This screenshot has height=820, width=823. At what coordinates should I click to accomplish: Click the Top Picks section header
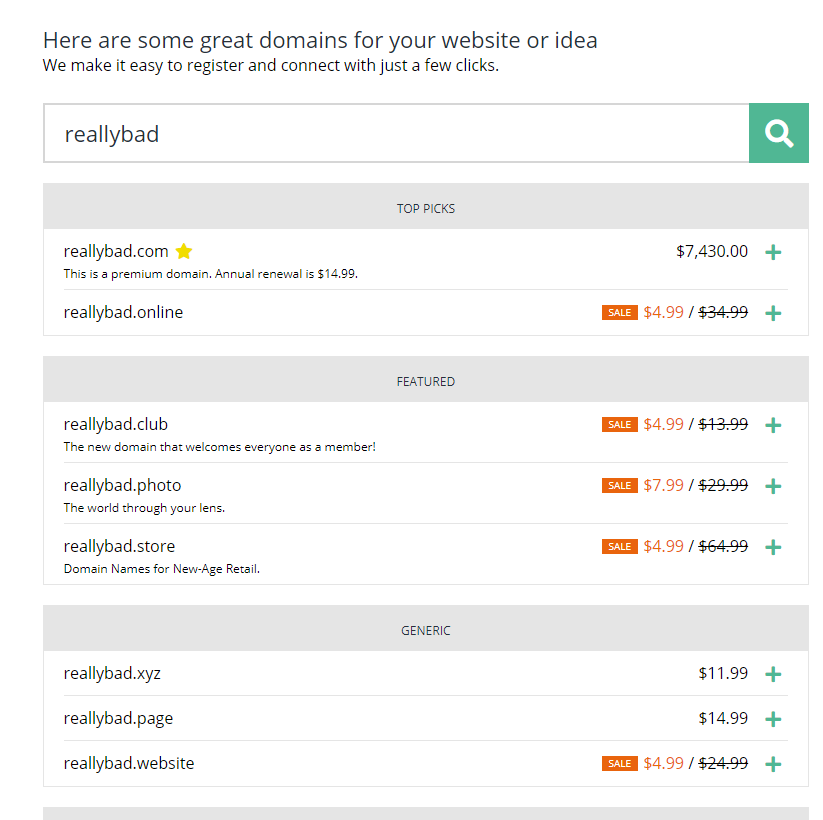click(426, 208)
